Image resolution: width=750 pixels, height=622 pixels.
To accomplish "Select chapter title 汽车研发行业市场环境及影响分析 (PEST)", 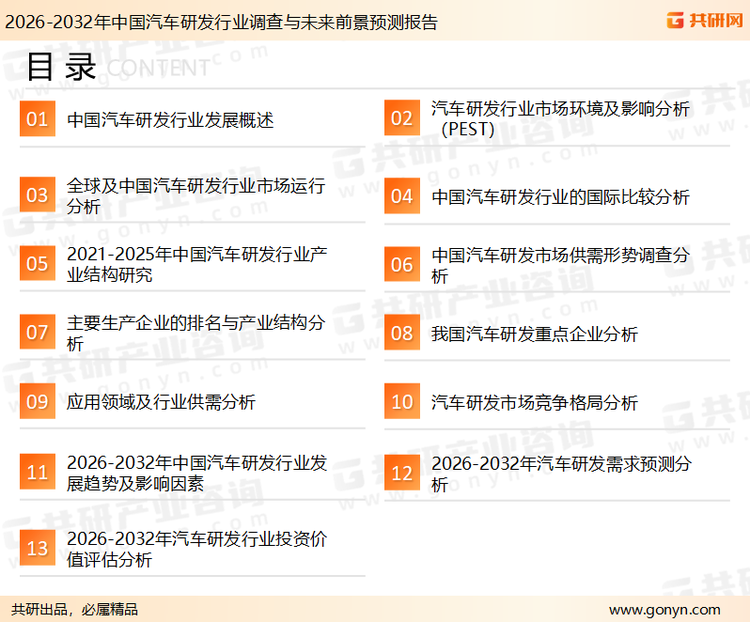I will 560,119.
